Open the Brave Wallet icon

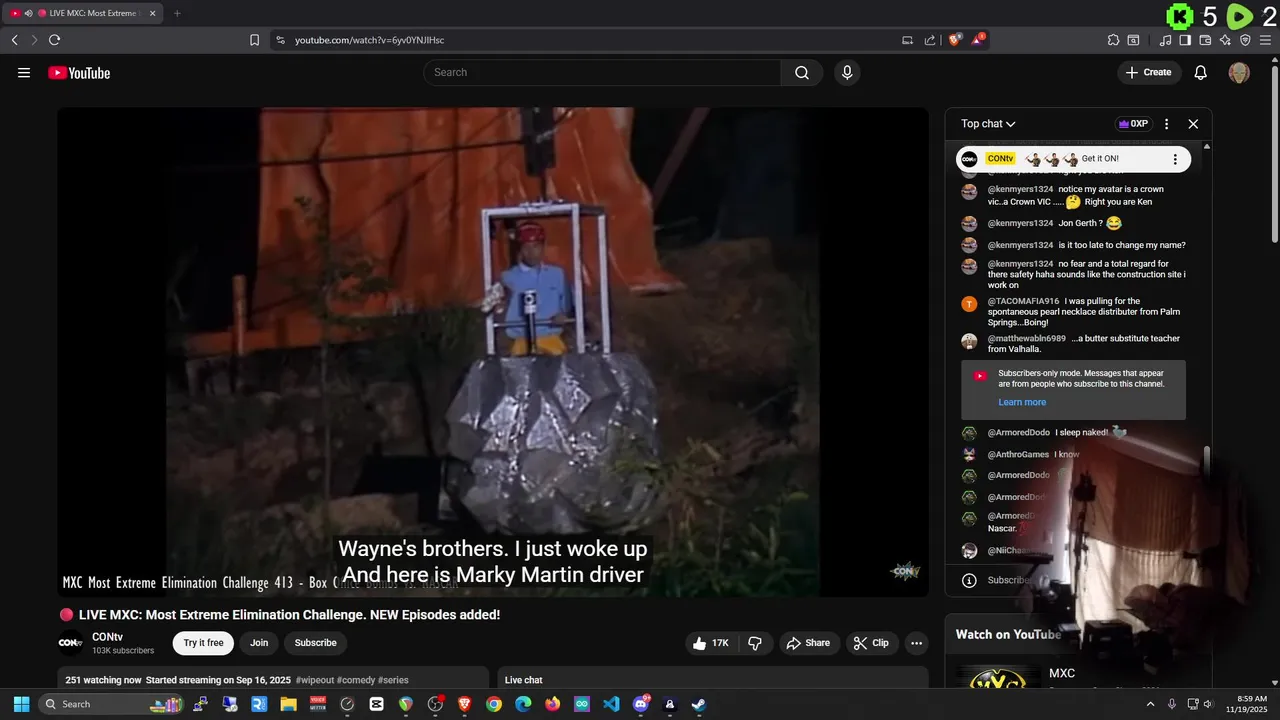tap(1205, 40)
